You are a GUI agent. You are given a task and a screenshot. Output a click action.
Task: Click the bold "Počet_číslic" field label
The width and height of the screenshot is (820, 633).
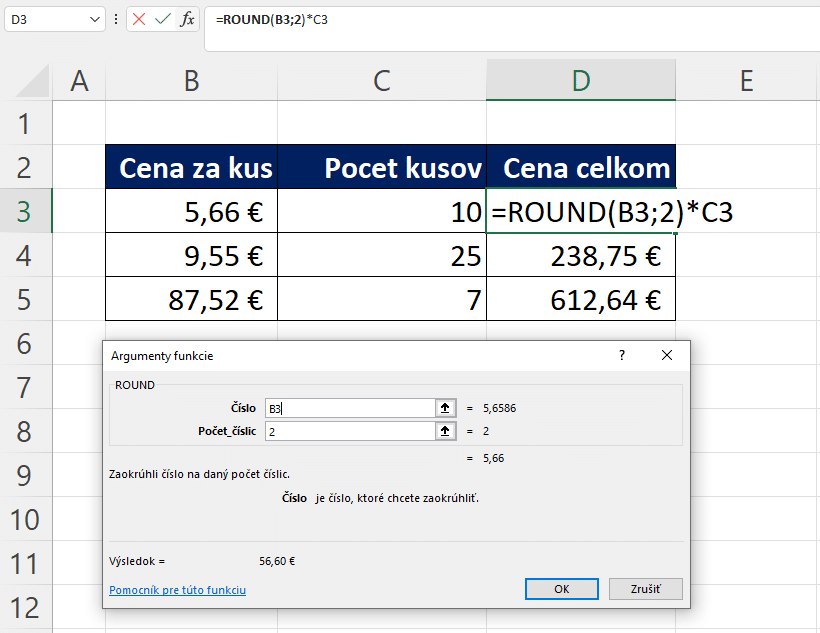click(x=227, y=431)
